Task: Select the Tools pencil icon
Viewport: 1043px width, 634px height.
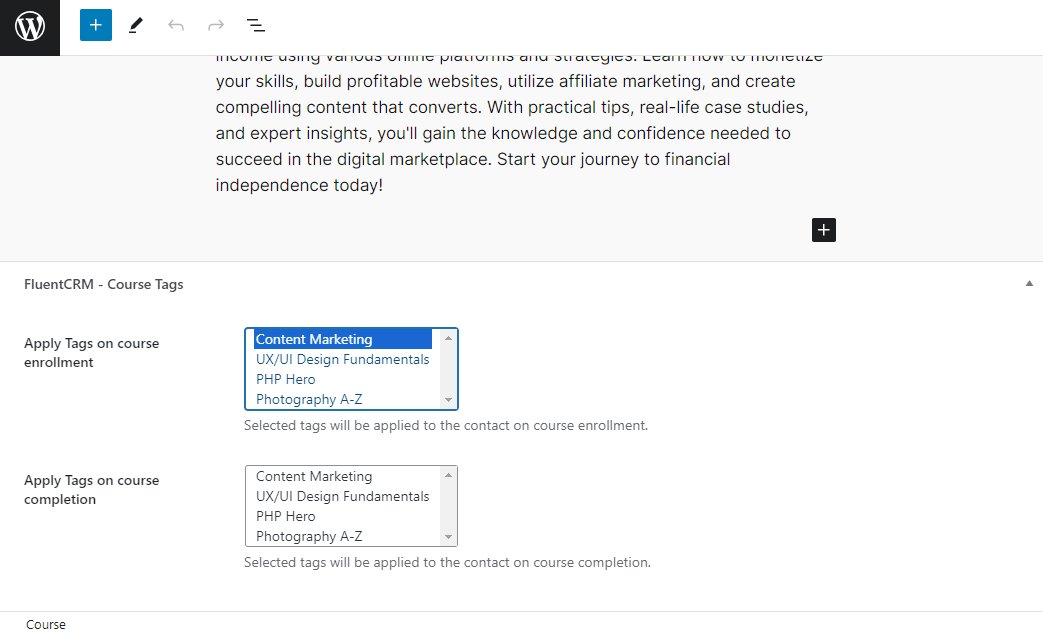Action: [136, 25]
